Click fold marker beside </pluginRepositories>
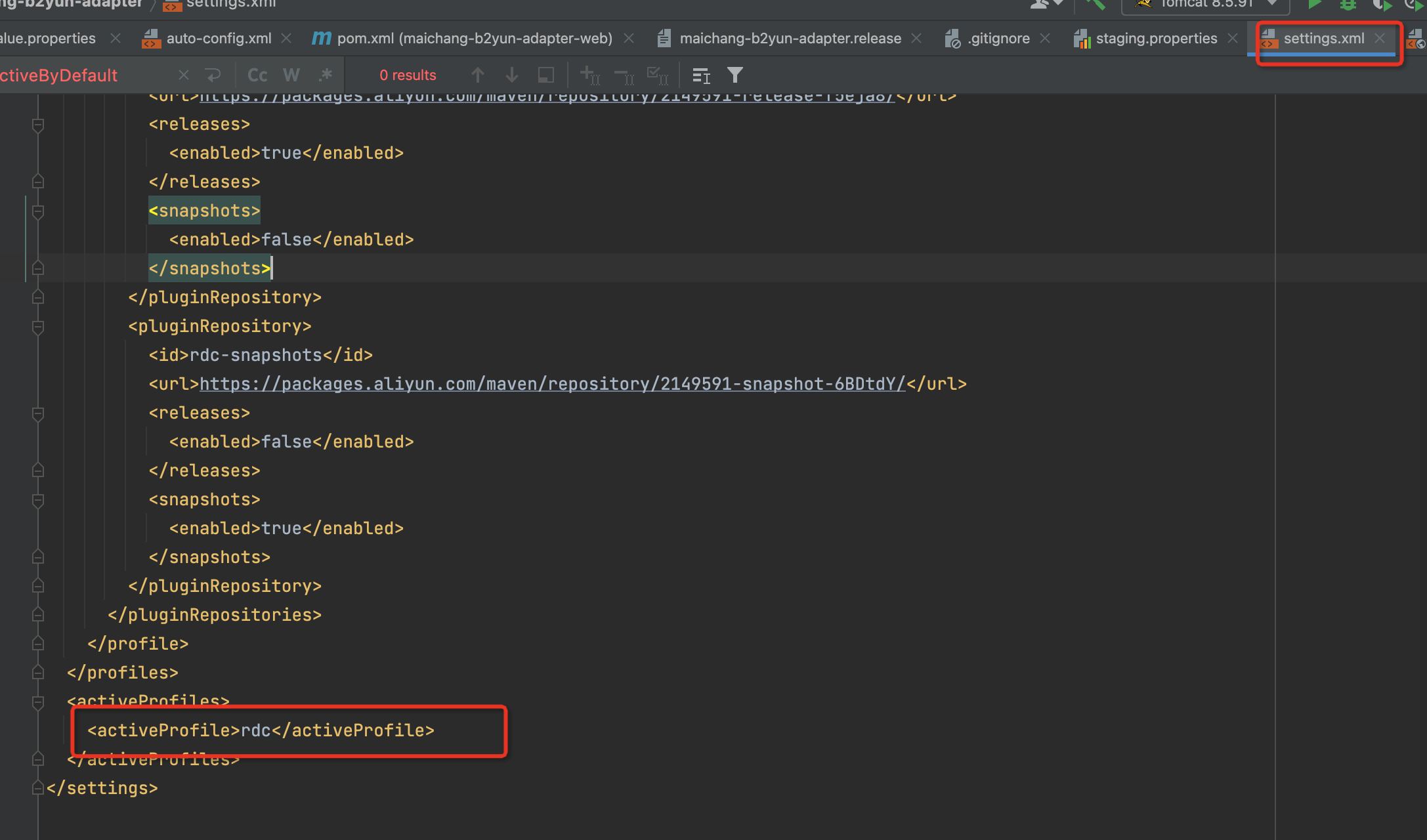 (x=38, y=614)
